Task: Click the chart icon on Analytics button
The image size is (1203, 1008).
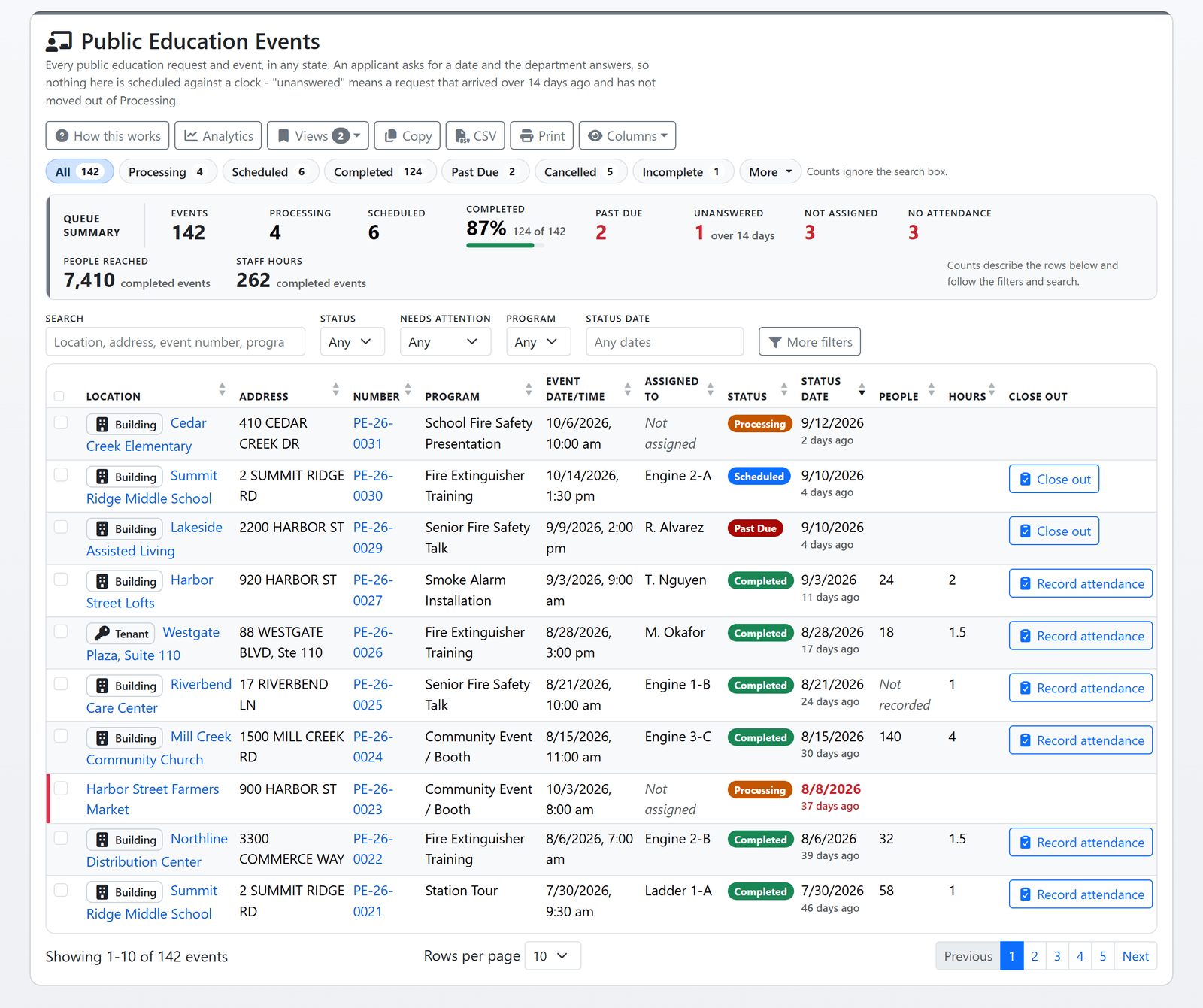Action: click(191, 136)
